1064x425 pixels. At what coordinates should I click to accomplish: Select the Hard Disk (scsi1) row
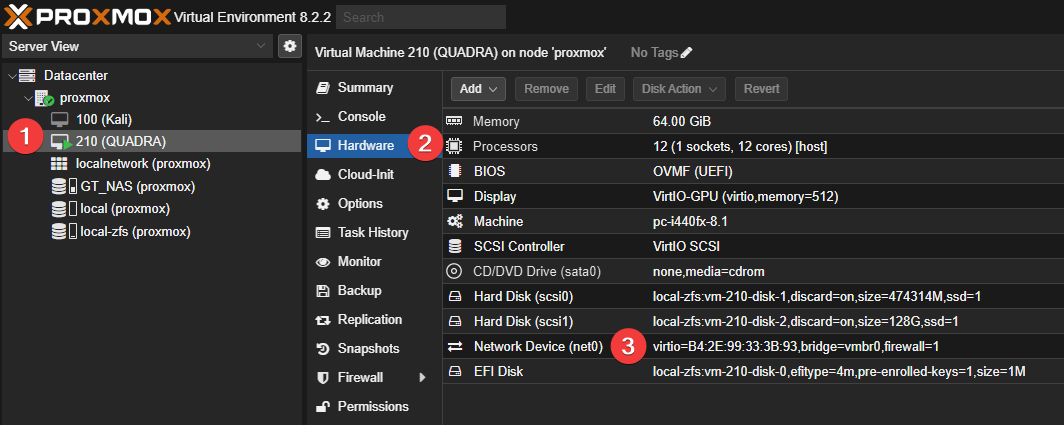click(753, 321)
